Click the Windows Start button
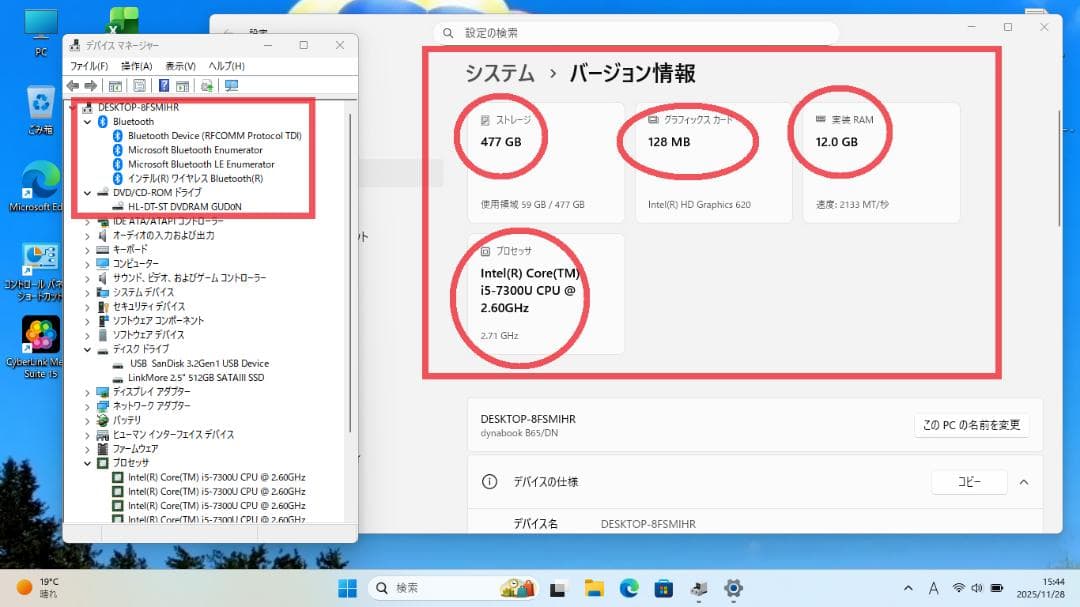Image resolution: width=1080 pixels, height=607 pixels. tap(348, 589)
